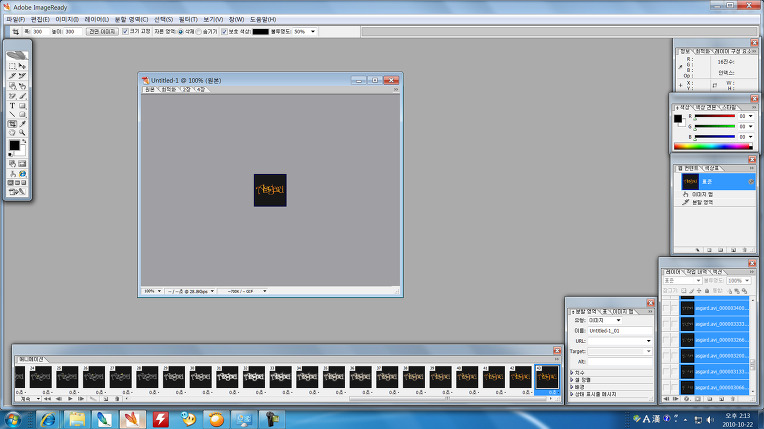Open the Window menu
The height and width of the screenshot is (429, 764).
(x=236, y=20)
